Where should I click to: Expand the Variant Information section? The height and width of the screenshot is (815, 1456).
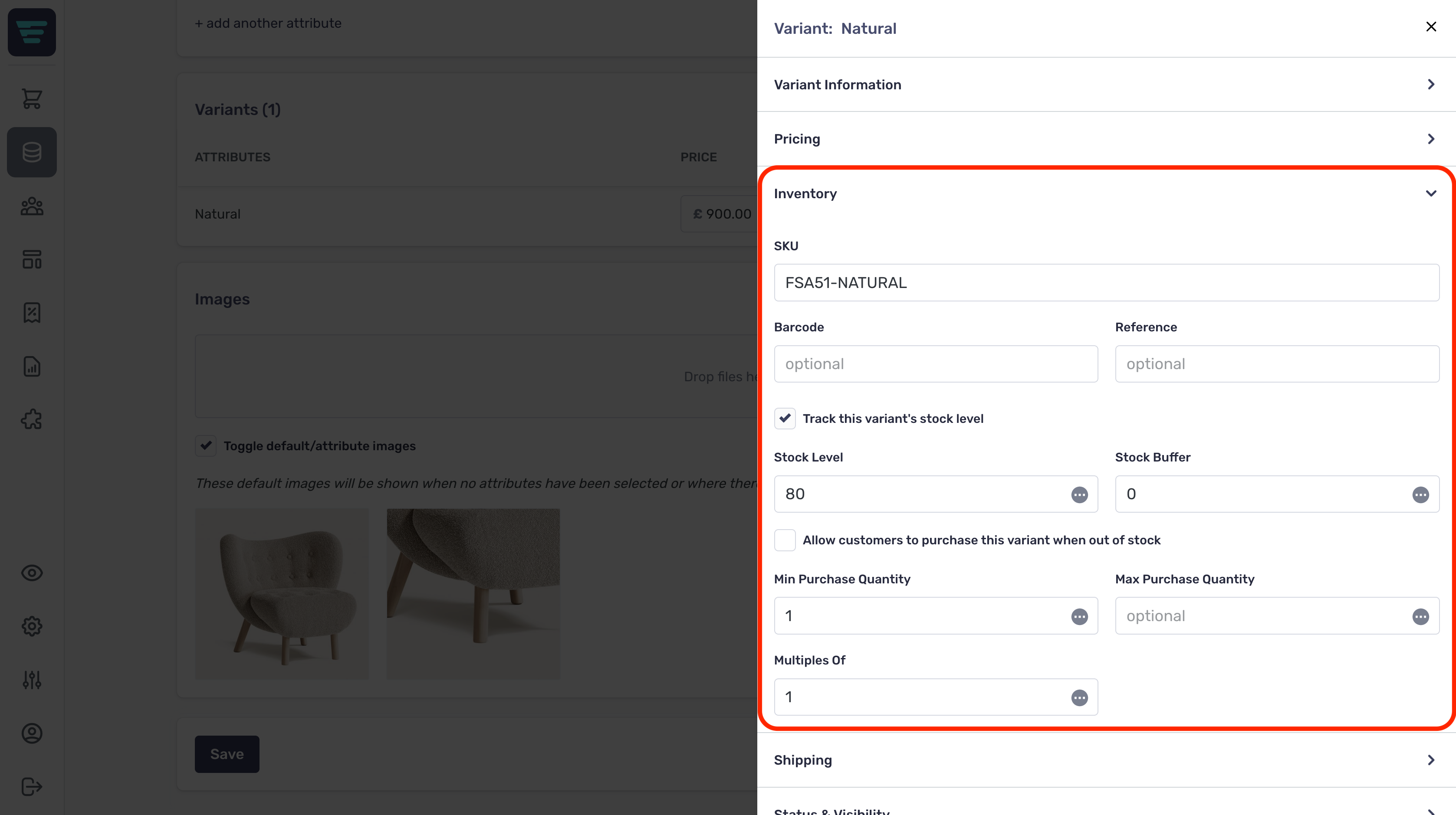coord(1106,85)
